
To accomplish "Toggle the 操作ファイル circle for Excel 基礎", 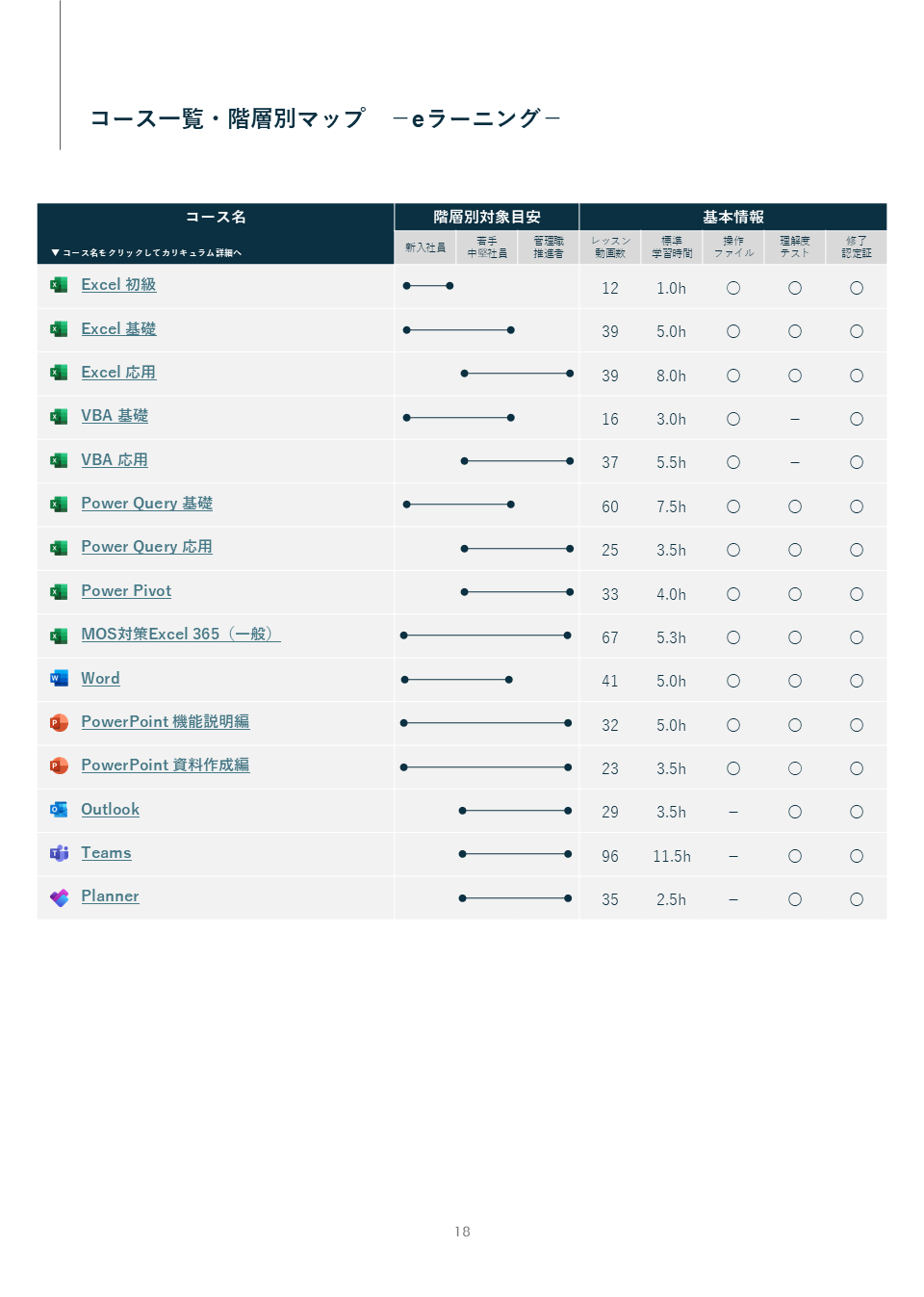I will click(x=733, y=330).
